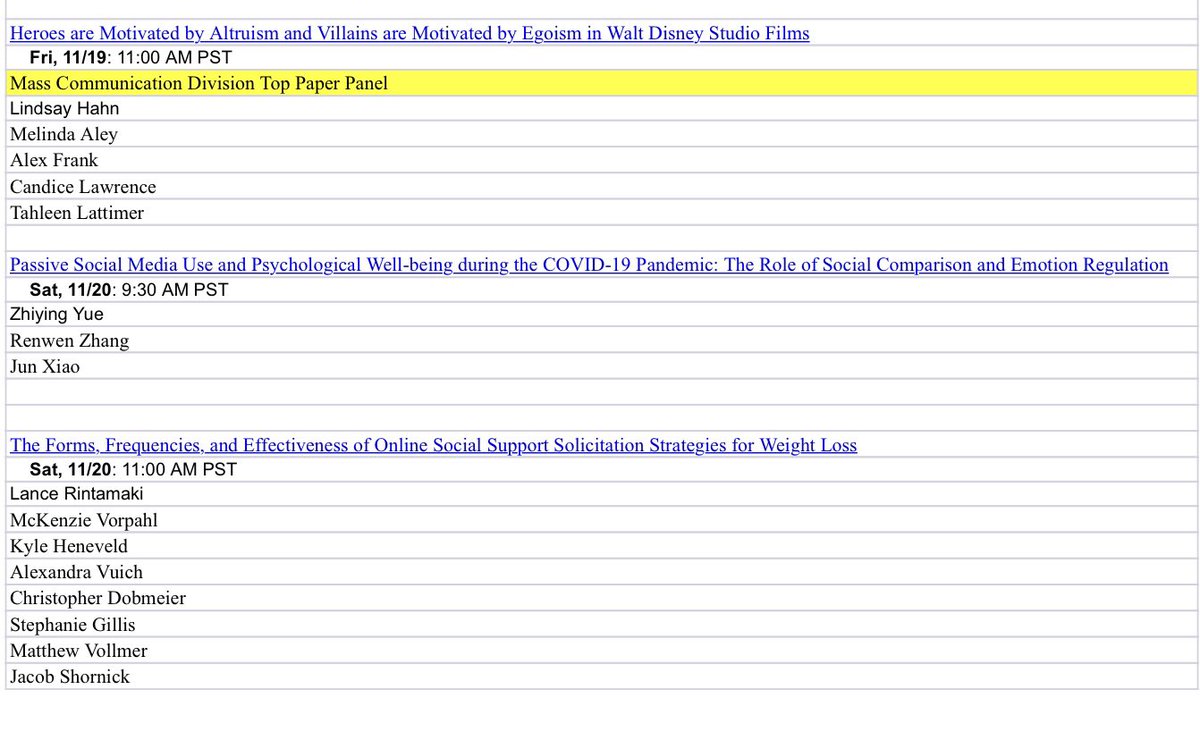Screen dimensions: 1200x740
Task: Select the Kyle Heneveld cell
Action: (601, 546)
